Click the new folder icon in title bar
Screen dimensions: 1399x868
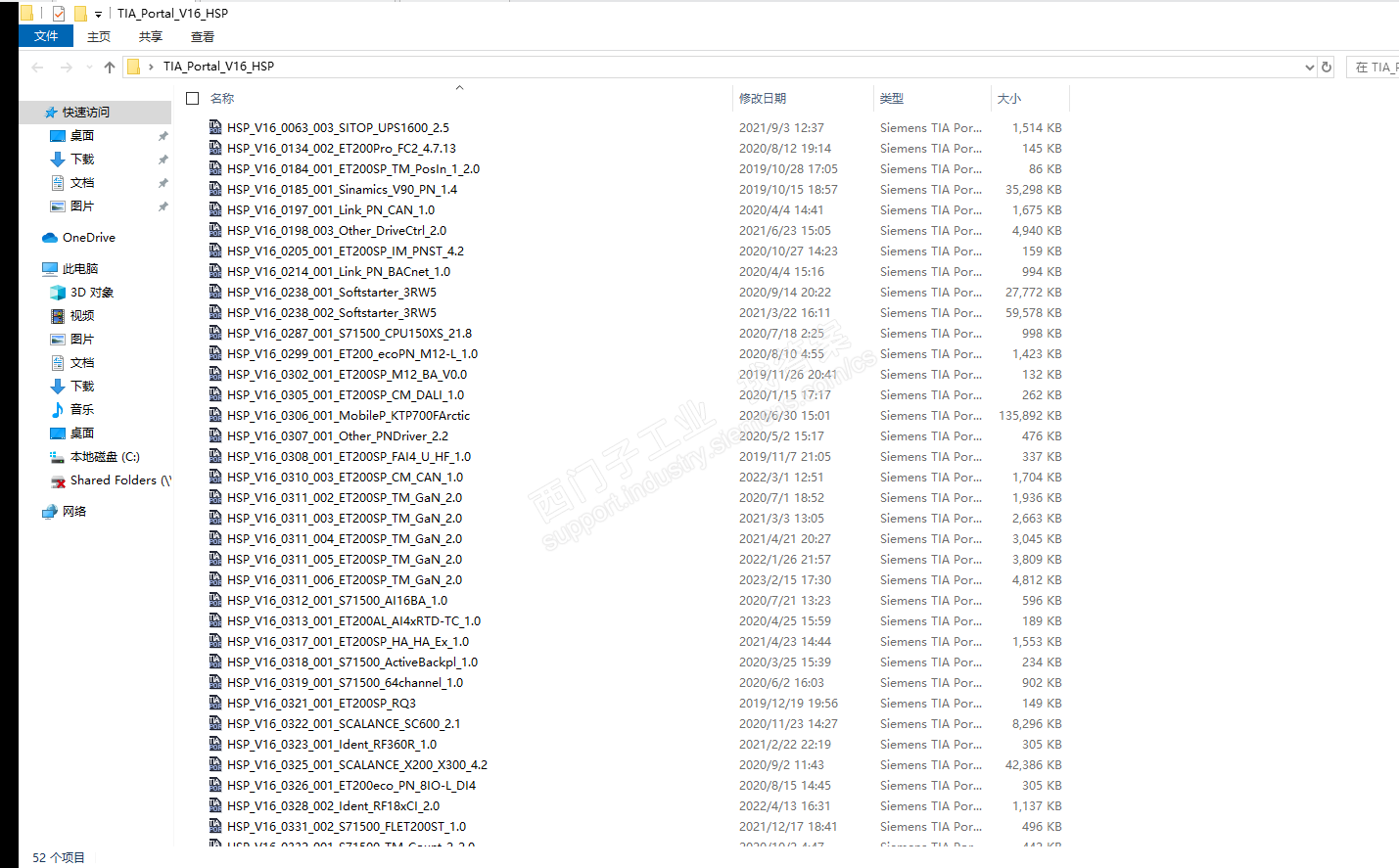coord(80,14)
